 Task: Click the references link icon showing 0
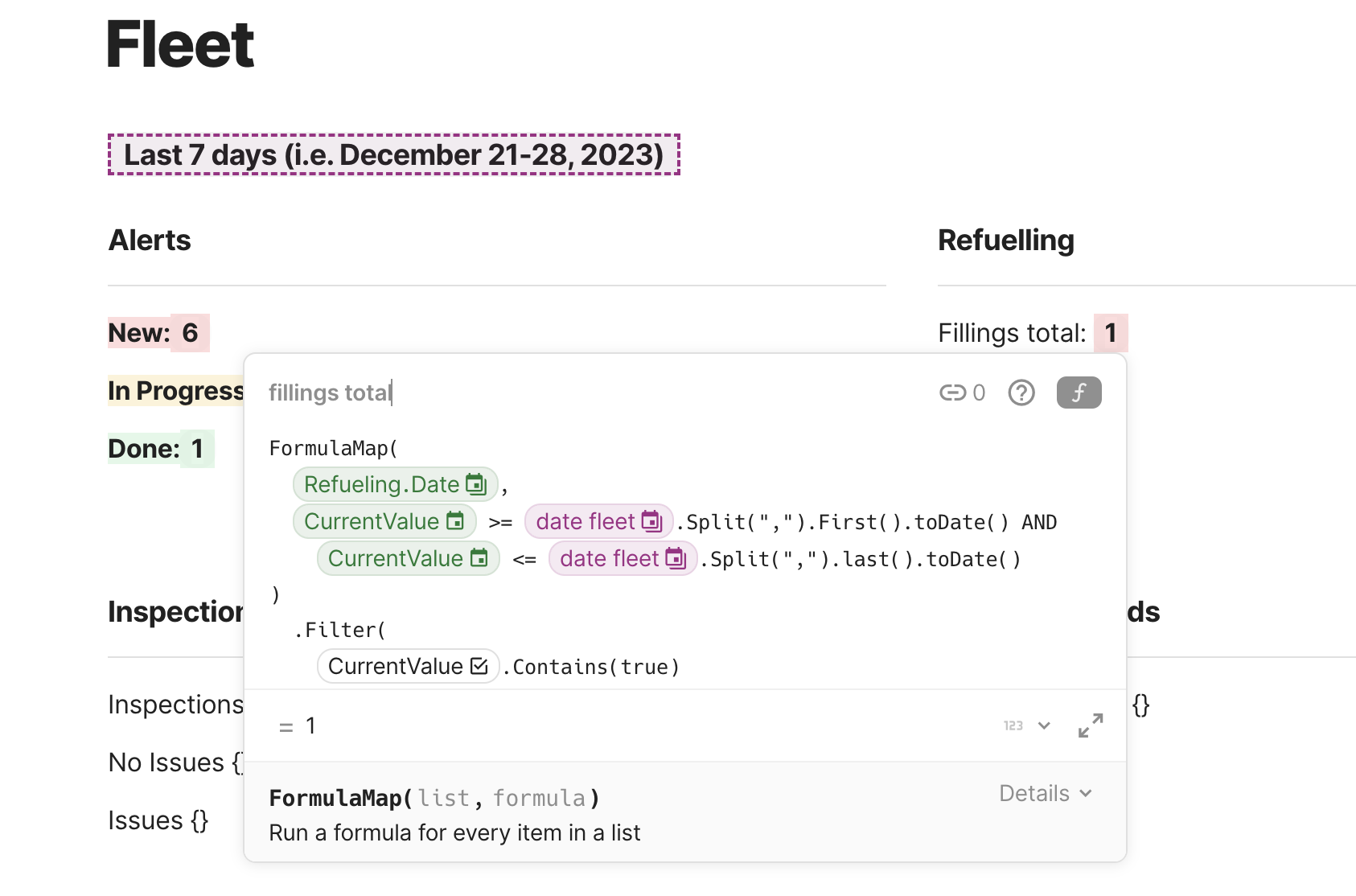pyautogui.click(x=962, y=393)
